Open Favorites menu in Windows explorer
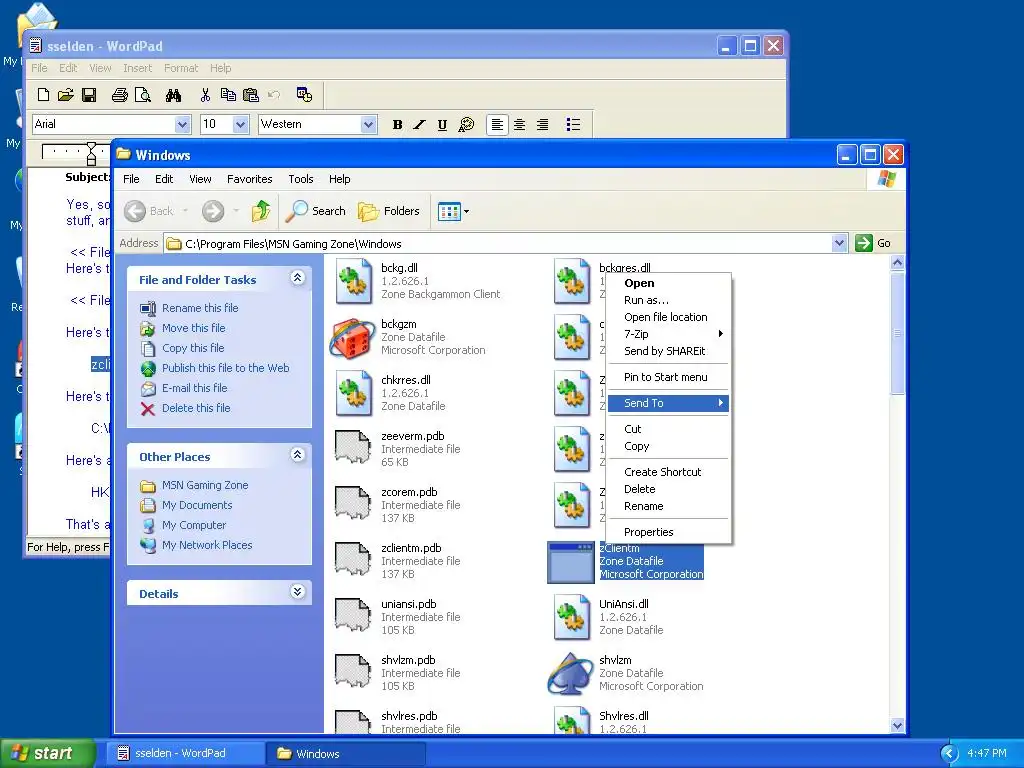 click(249, 179)
